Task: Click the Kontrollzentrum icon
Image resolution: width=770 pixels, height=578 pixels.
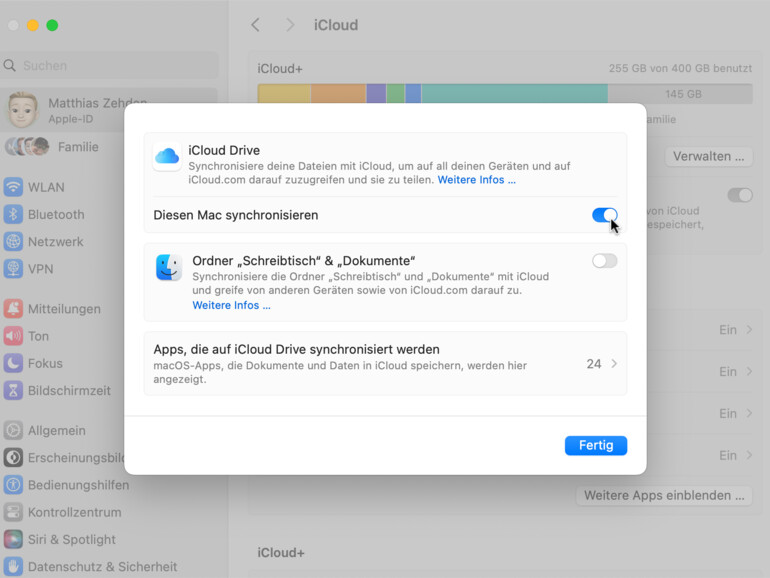Action: point(13,512)
